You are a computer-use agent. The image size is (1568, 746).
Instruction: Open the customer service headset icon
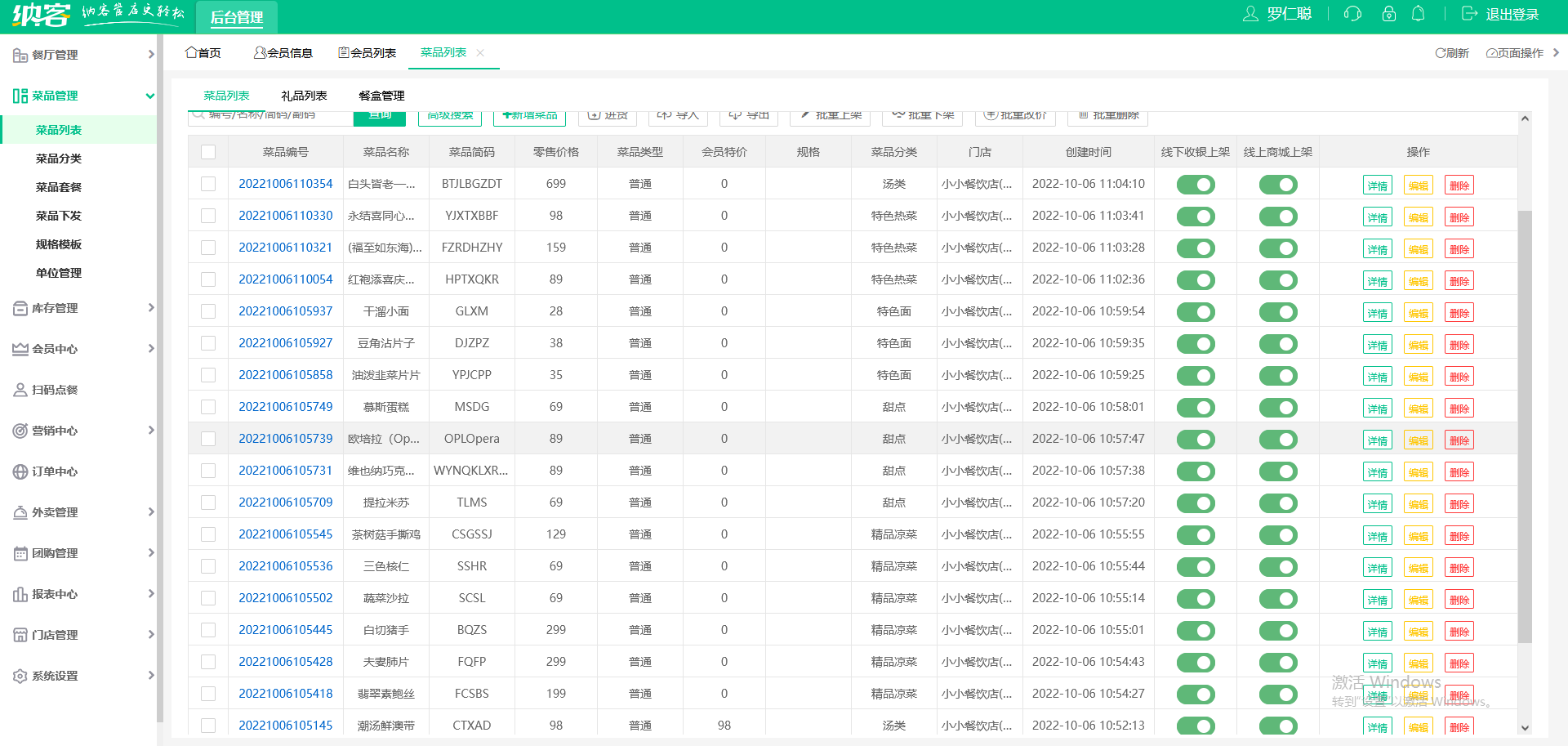pyautogui.click(x=1352, y=14)
